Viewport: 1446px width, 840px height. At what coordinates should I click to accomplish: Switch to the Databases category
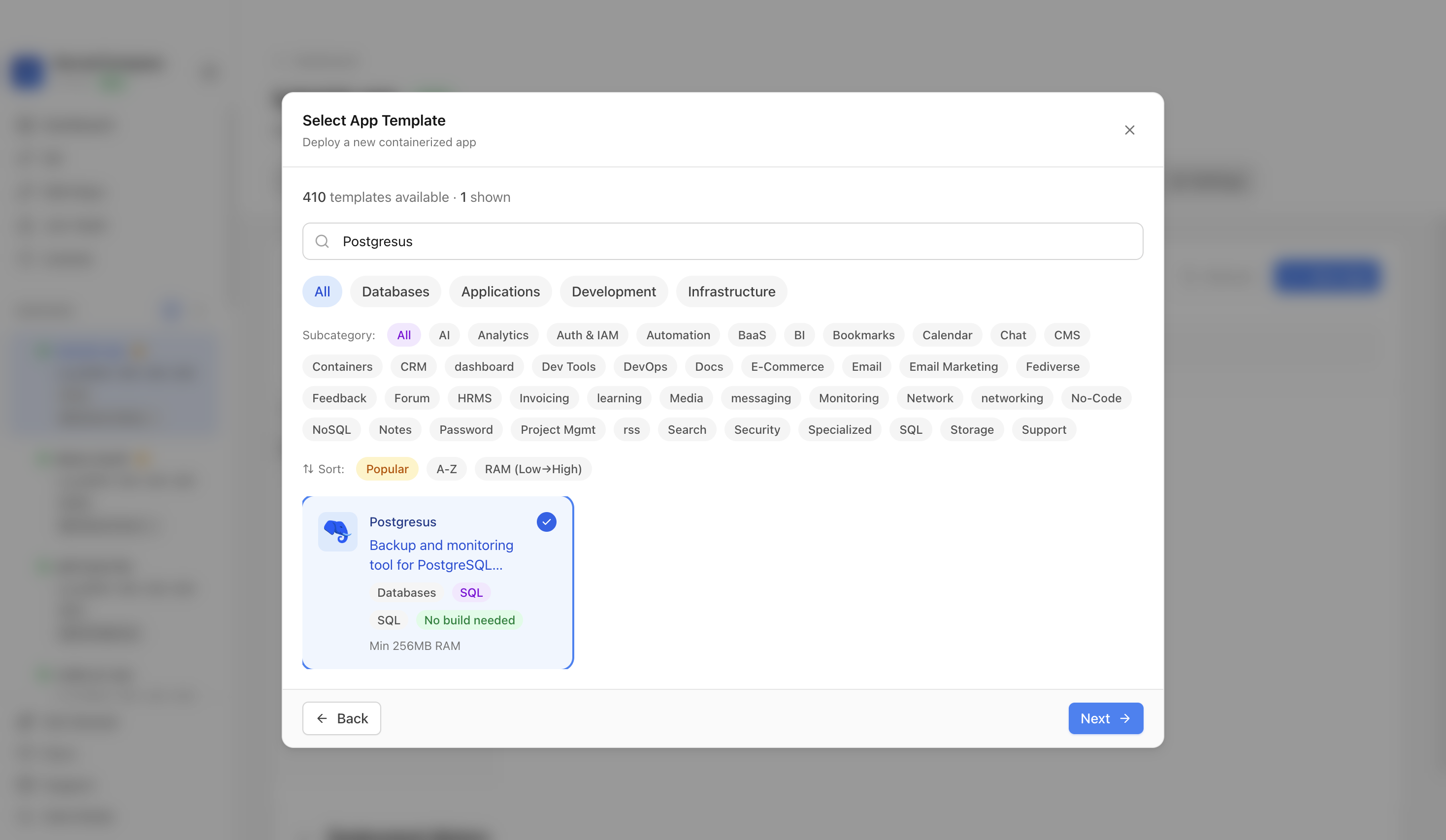click(x=395, y=291)
